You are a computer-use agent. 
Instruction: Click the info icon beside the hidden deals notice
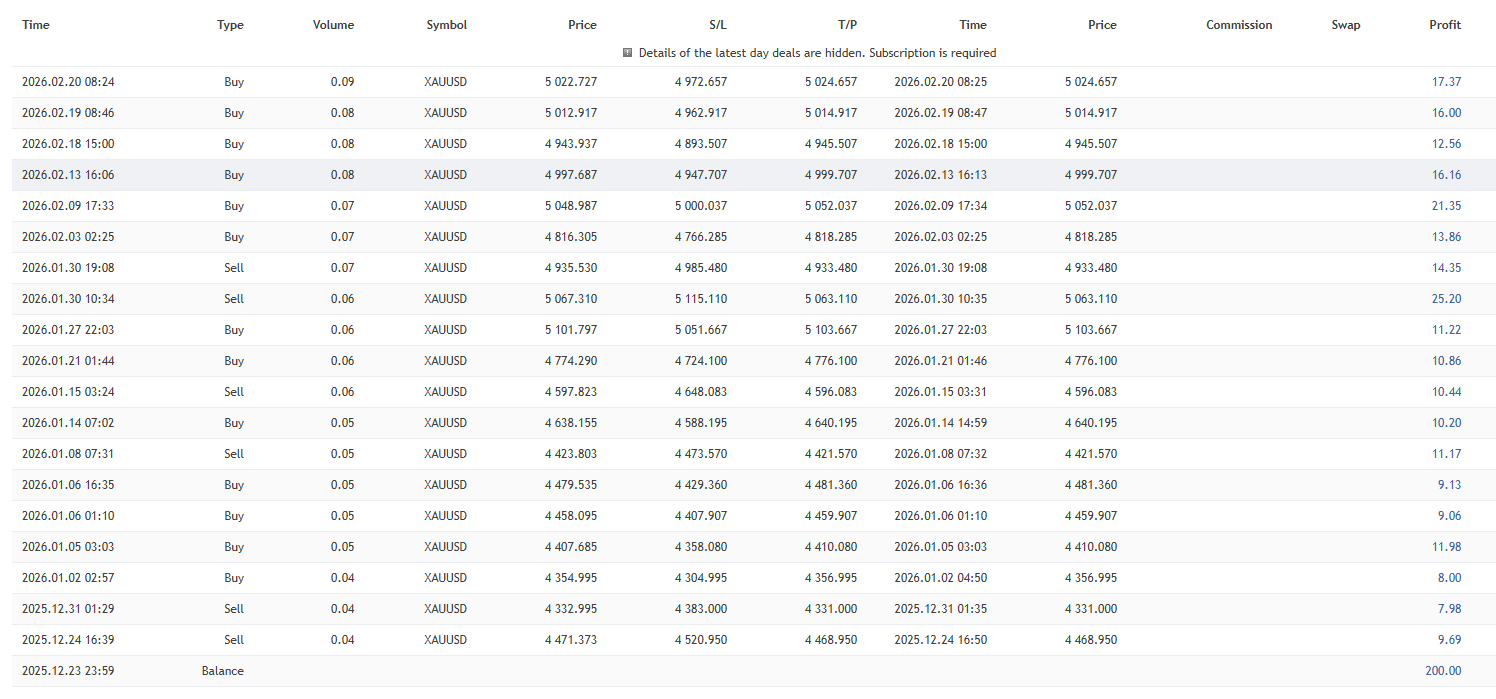(627, 53)
